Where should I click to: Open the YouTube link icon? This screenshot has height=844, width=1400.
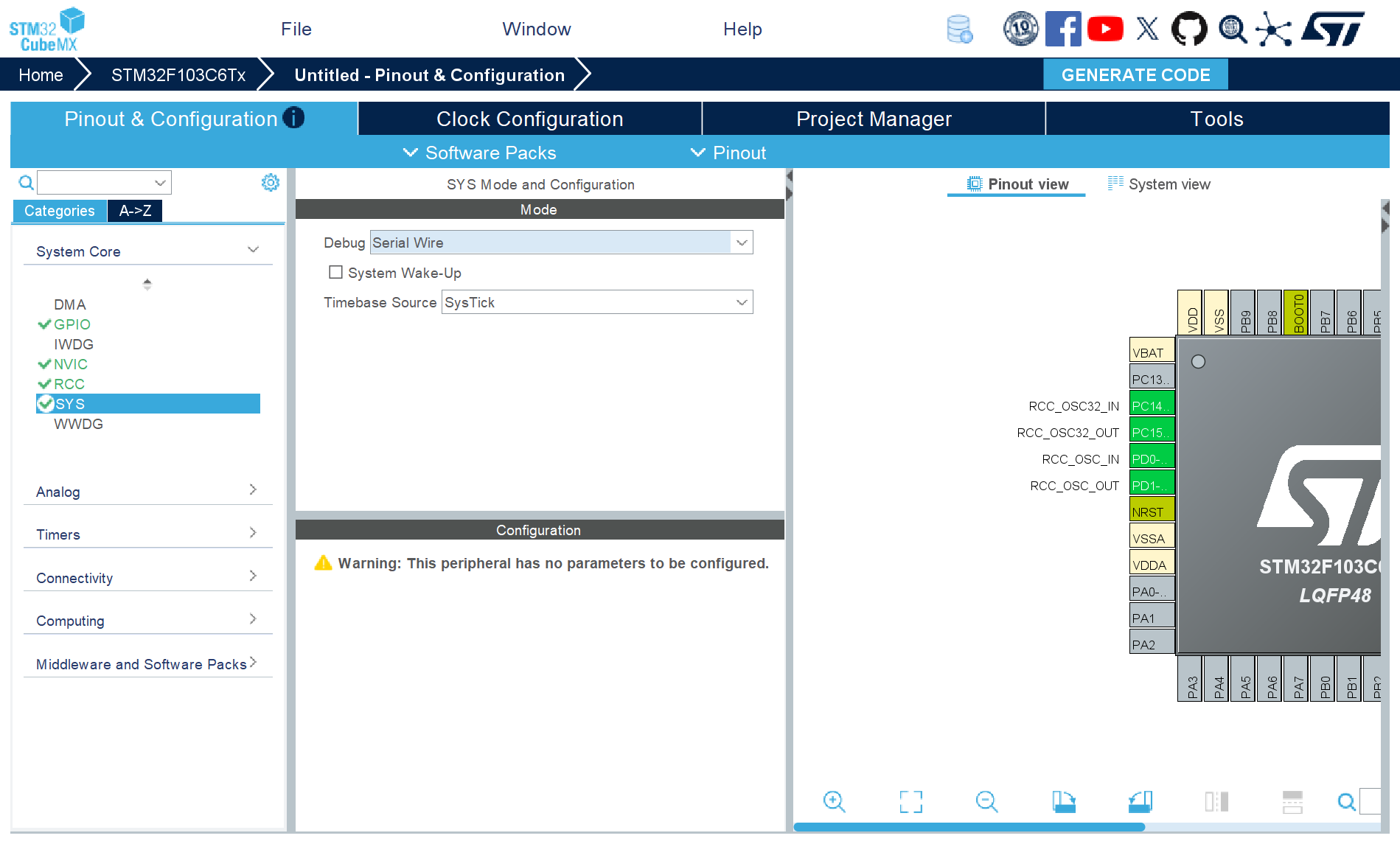coord(1105,29)
